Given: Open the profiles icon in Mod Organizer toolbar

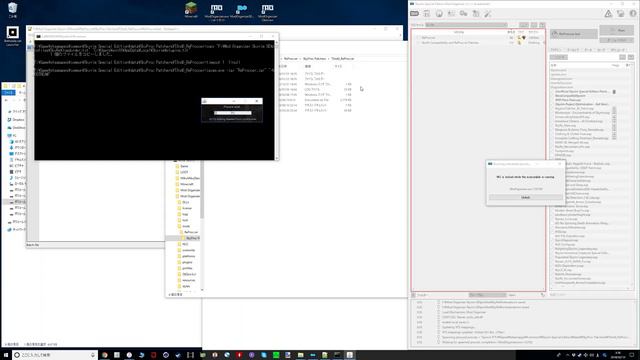Looking at the screenshot, I should [x=451, y=13].
